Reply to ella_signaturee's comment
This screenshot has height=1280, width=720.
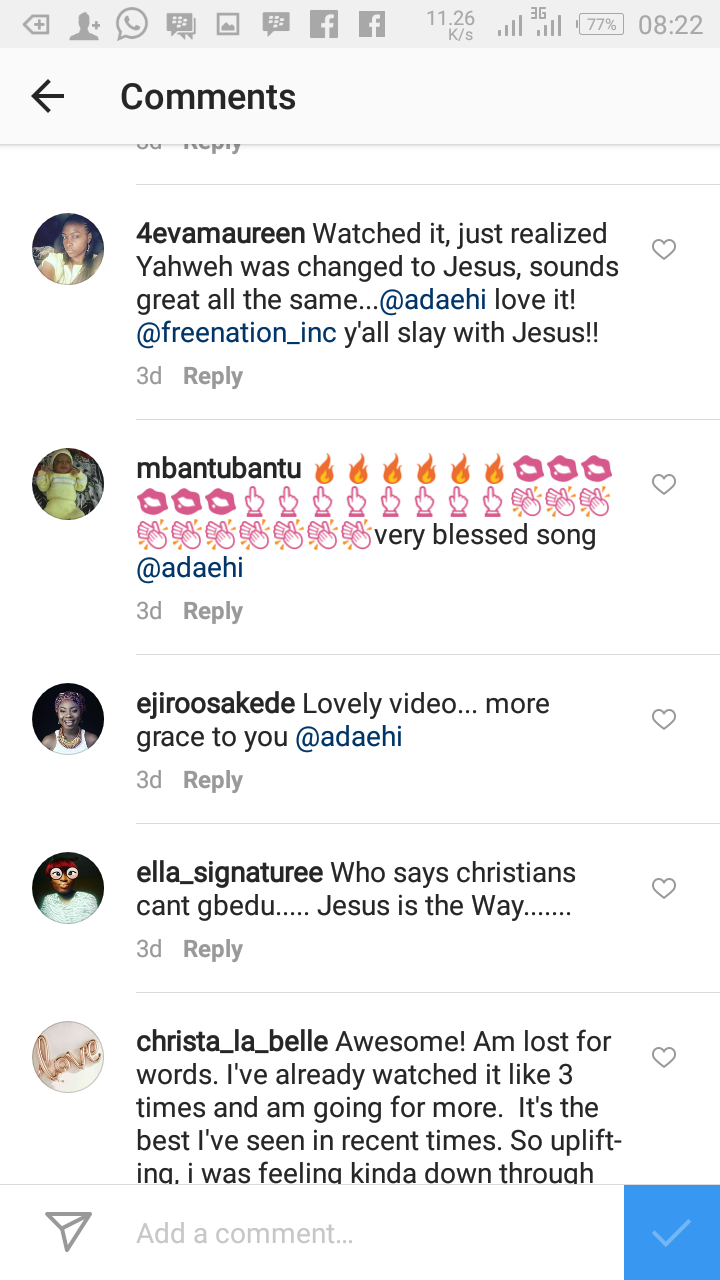(212, 949)
